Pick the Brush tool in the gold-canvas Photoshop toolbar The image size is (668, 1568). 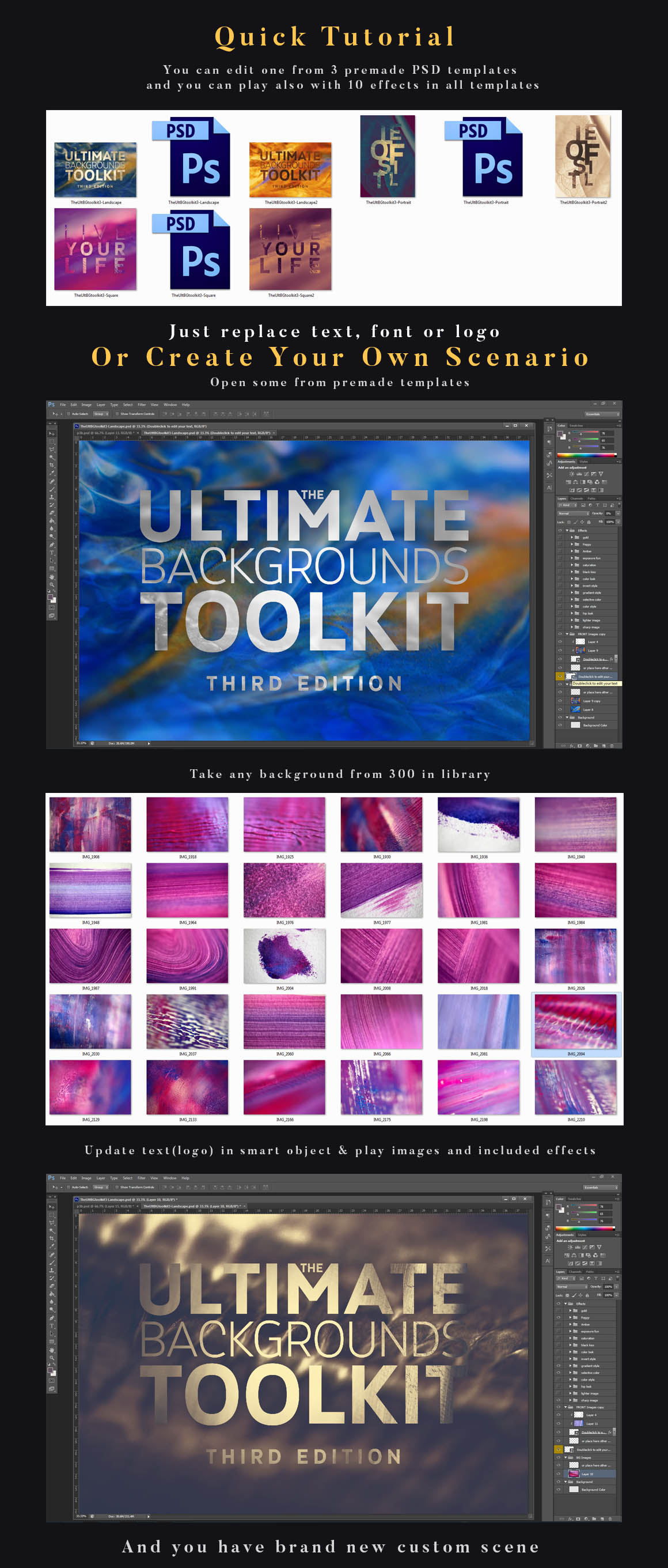click(52, 1262)
